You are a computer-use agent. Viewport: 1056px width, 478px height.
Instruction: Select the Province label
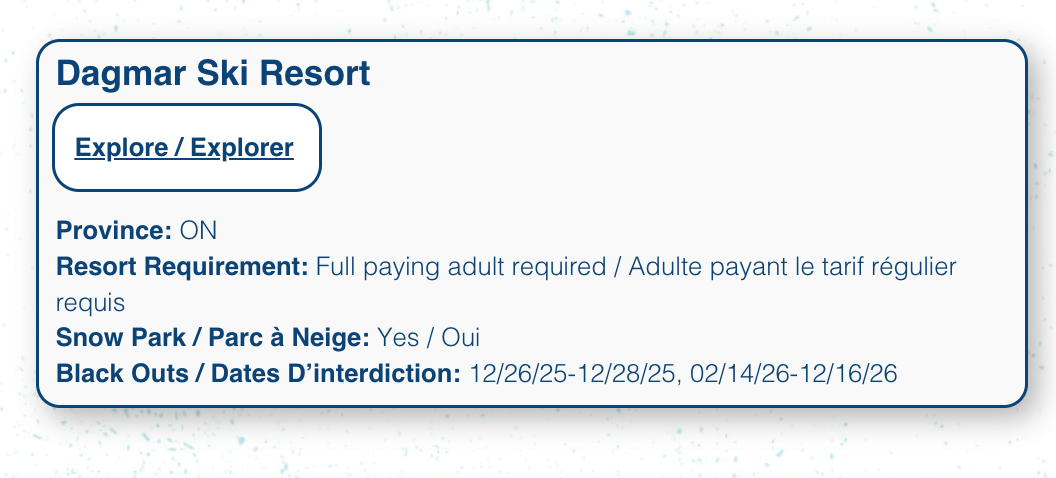(114, 231)
